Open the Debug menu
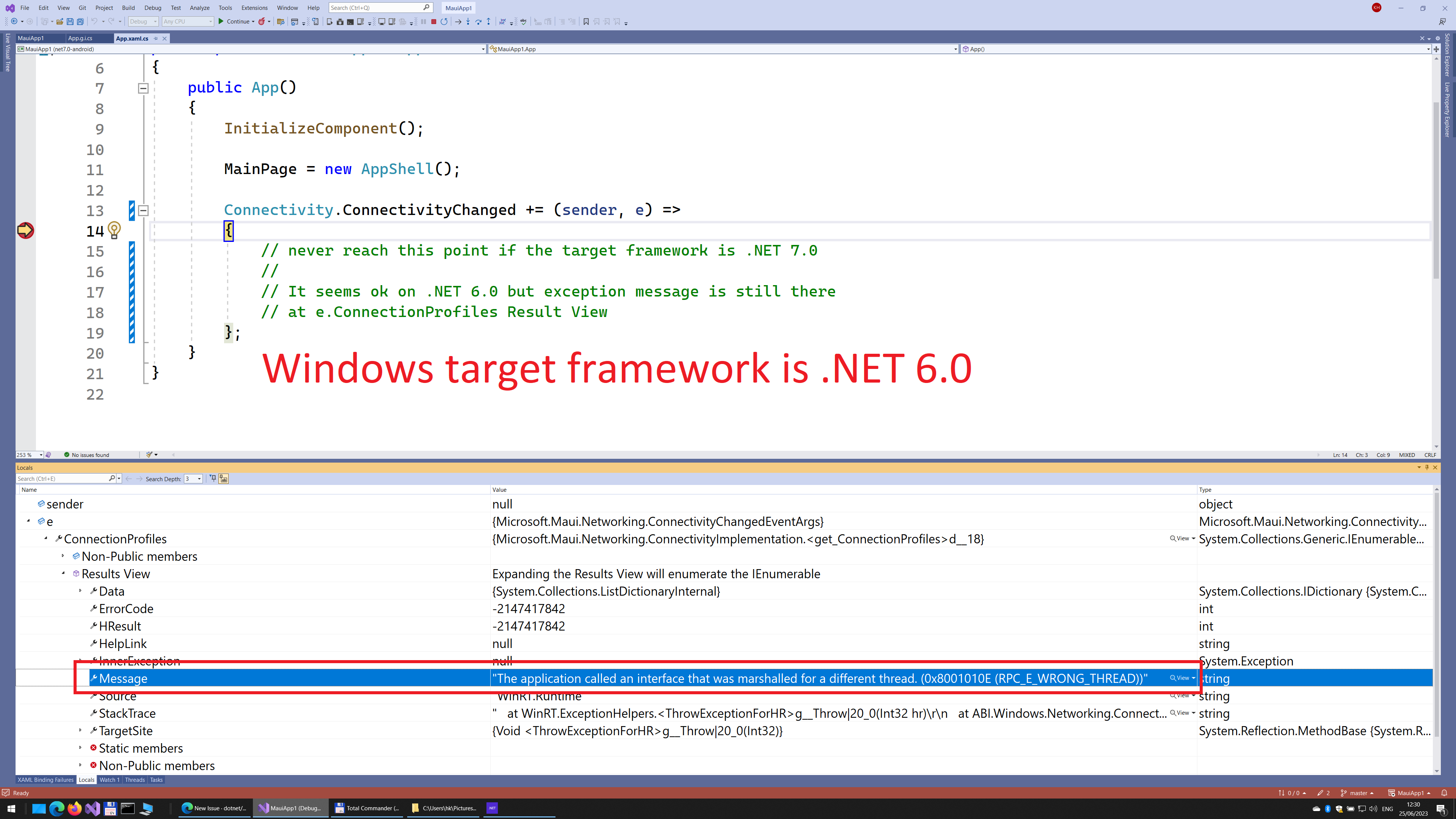The width and height of the screenshot is (1456, 819). pos(152,8)
